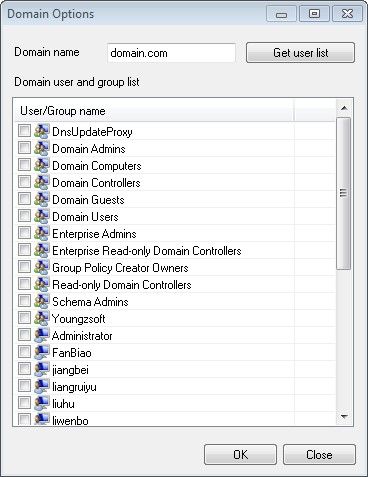Click the Get user list button

pos(300,52)
